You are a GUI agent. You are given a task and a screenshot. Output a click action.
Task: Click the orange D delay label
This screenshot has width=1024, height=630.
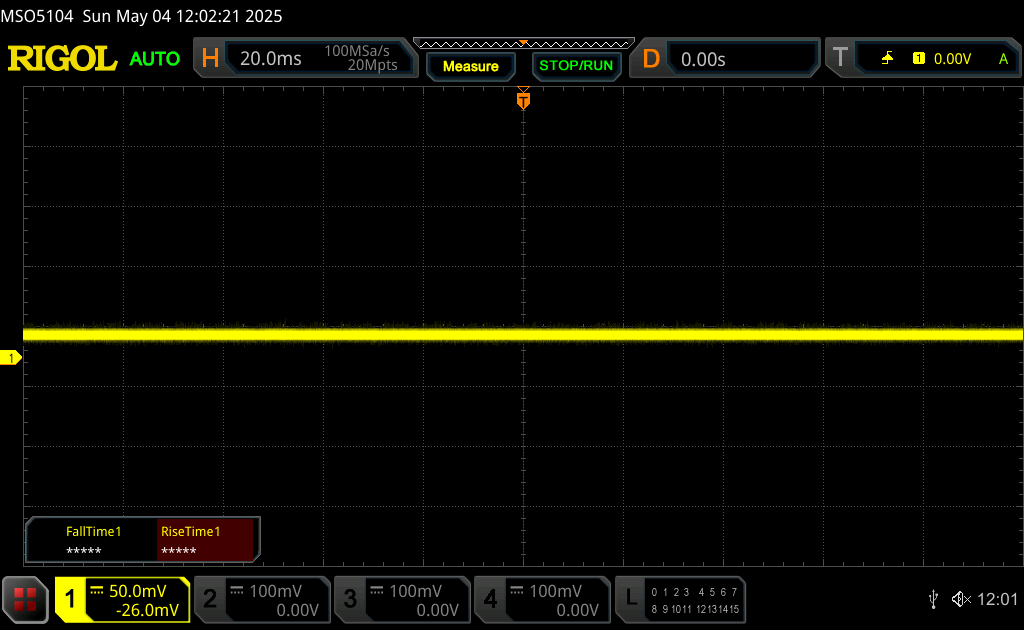[651, 59]
